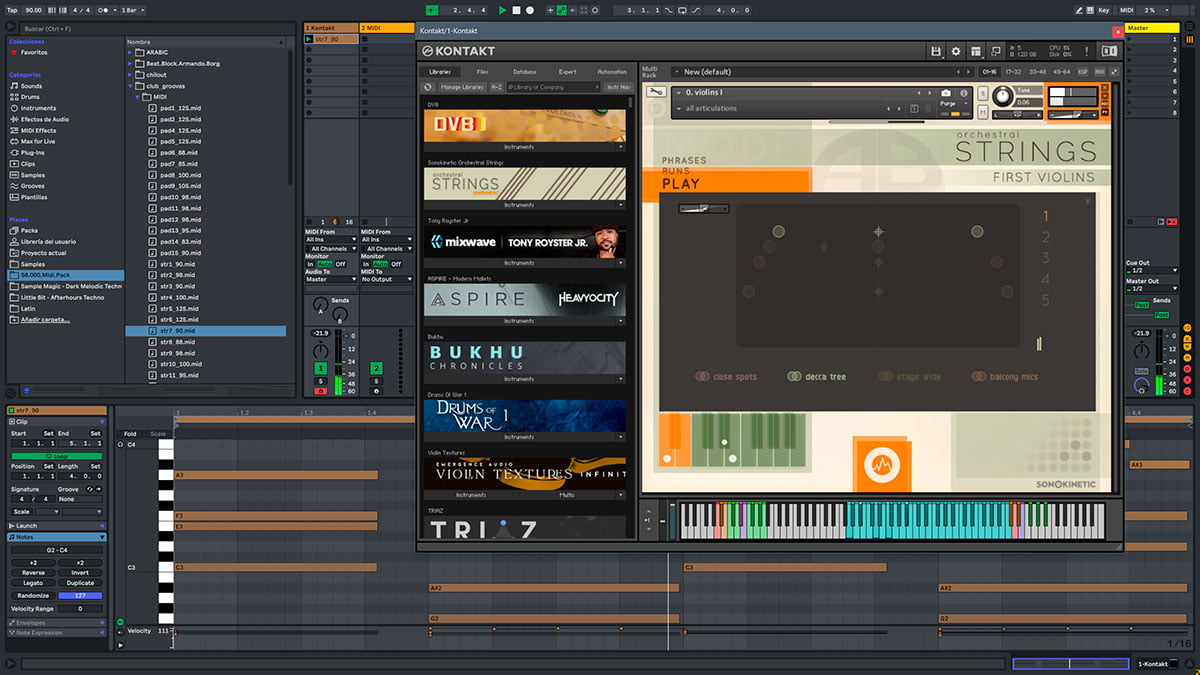Click the Randomize velocity button
The width and height of the screenshot is (1200, 675).
point(32,595)
